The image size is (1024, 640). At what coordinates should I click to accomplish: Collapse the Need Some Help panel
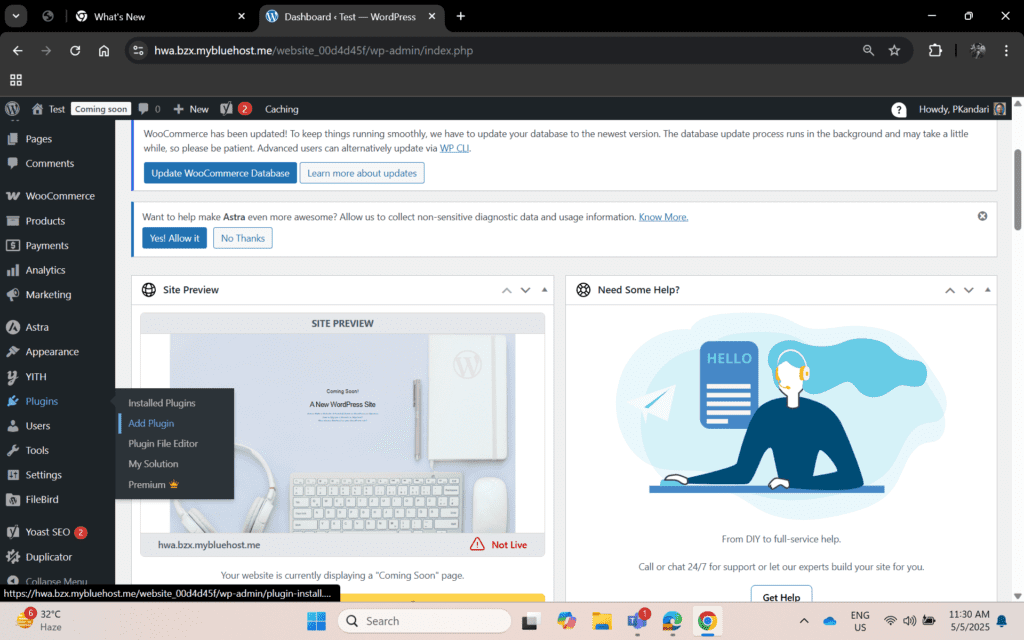point(987,290)
